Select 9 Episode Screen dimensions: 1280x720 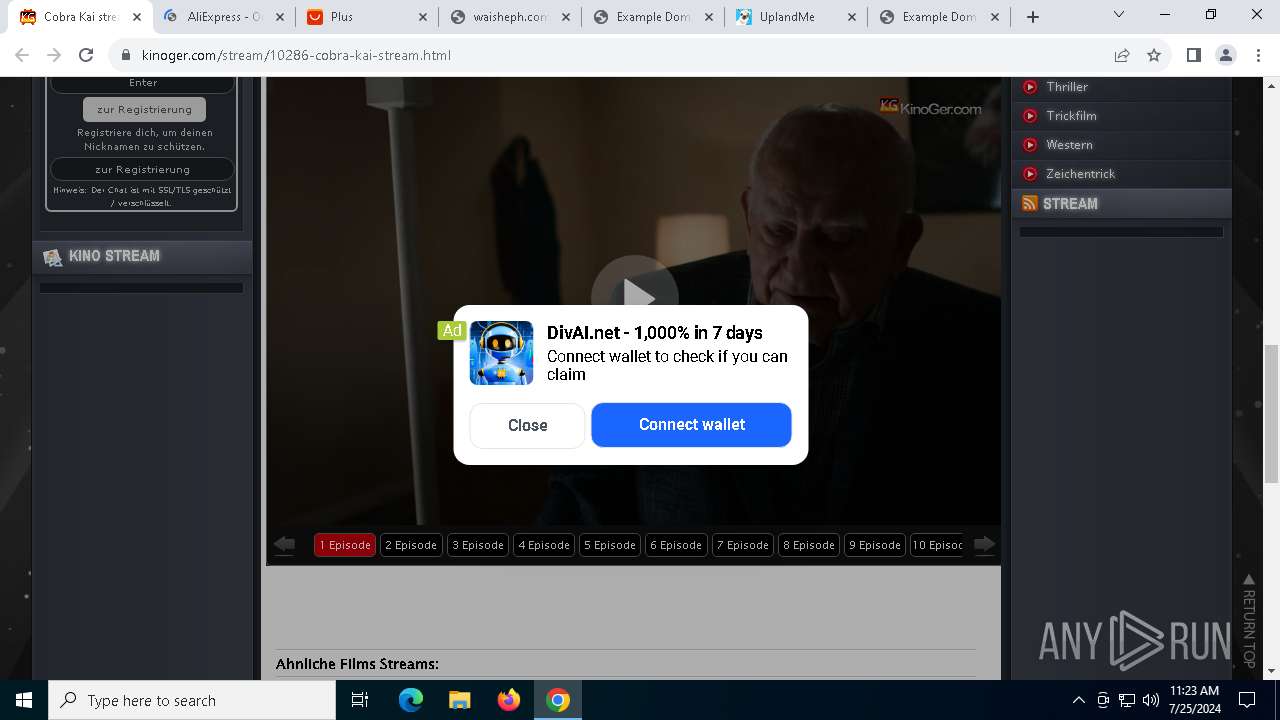tap(875, 545)
